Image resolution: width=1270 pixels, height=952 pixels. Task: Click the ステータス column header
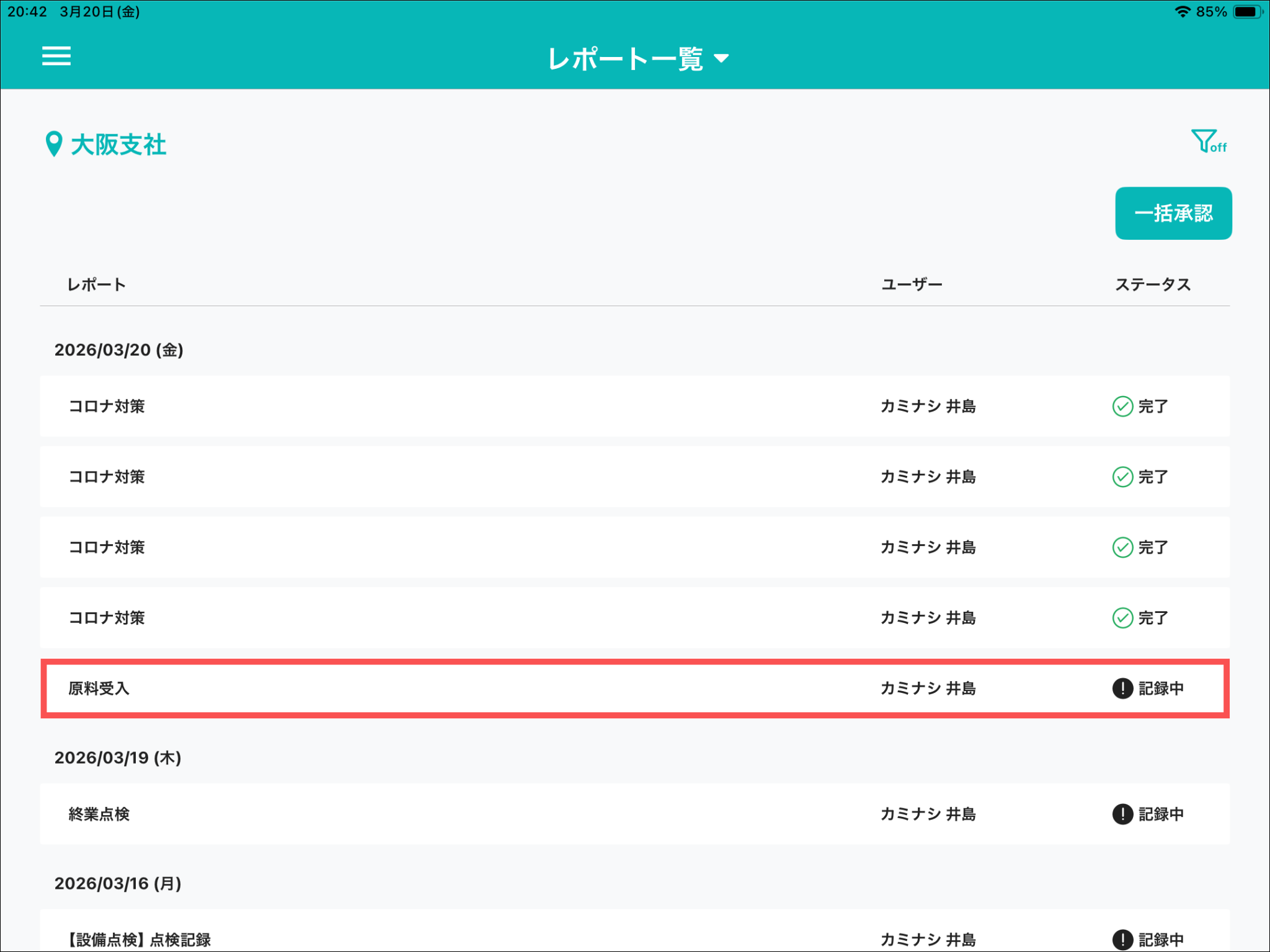(x=1153, y=284)
